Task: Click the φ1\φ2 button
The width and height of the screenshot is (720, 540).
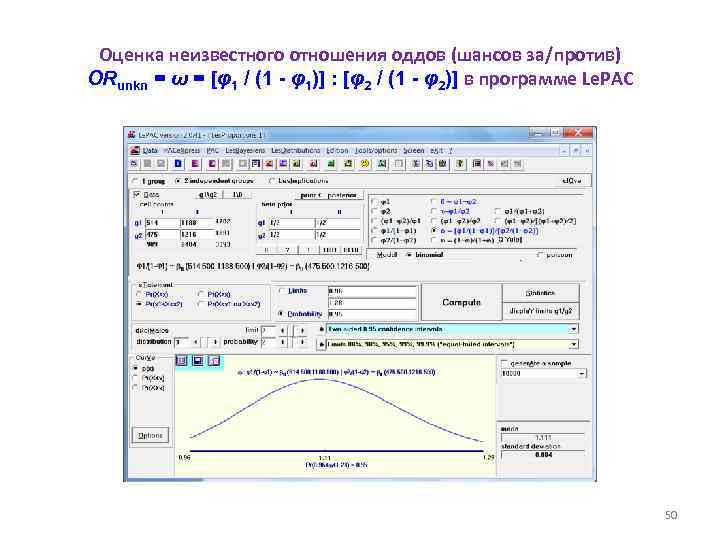Action: point(207,195)
